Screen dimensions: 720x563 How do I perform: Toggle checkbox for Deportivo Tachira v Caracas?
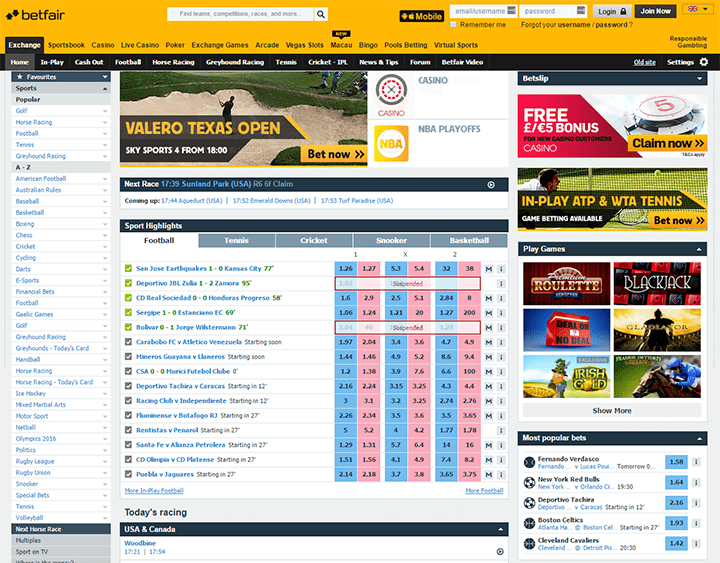(129, 386)
